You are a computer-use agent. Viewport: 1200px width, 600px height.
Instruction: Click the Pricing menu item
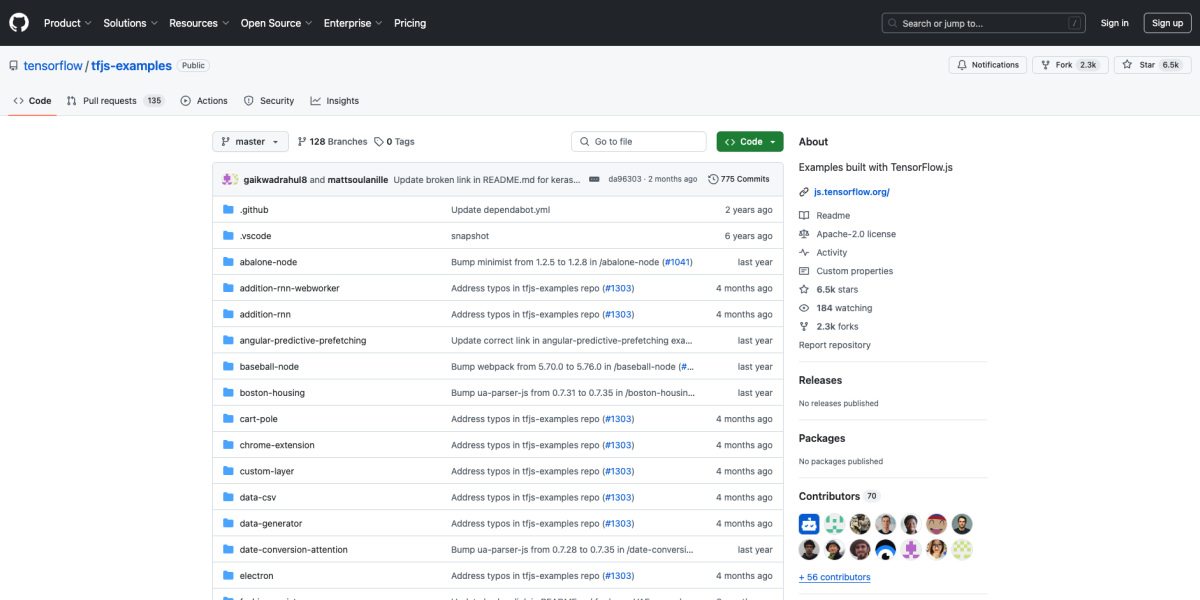tap(410, 23)
